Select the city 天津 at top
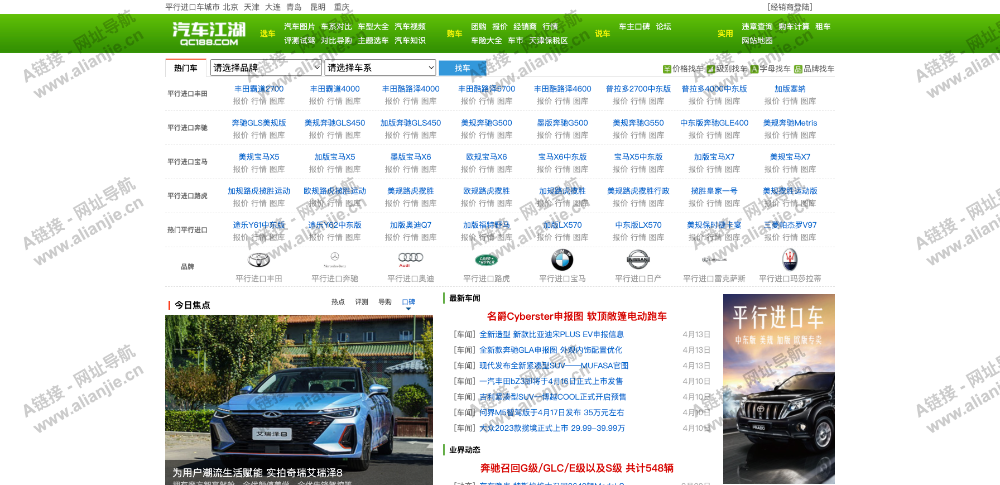The height and width of the screenshot is (485, 1000). (251, 7)
